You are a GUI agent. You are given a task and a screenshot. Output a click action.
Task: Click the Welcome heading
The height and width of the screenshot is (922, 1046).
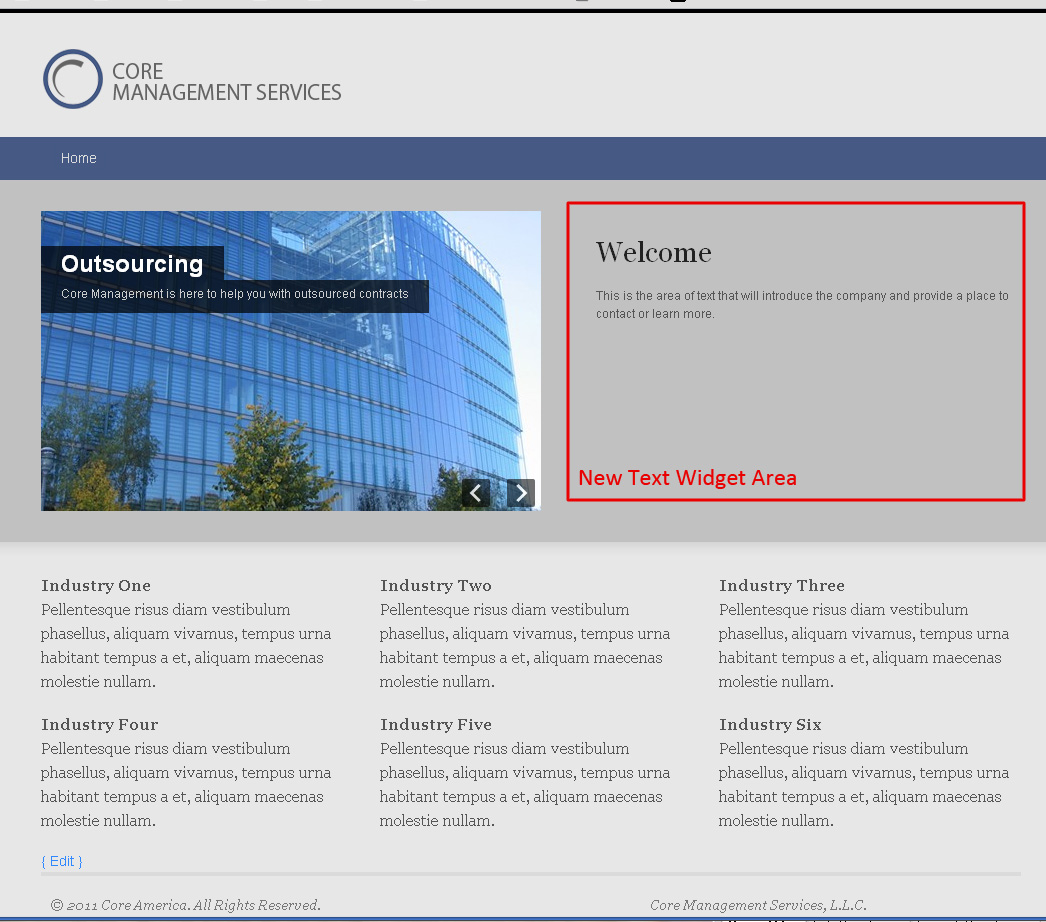(654, 252)
